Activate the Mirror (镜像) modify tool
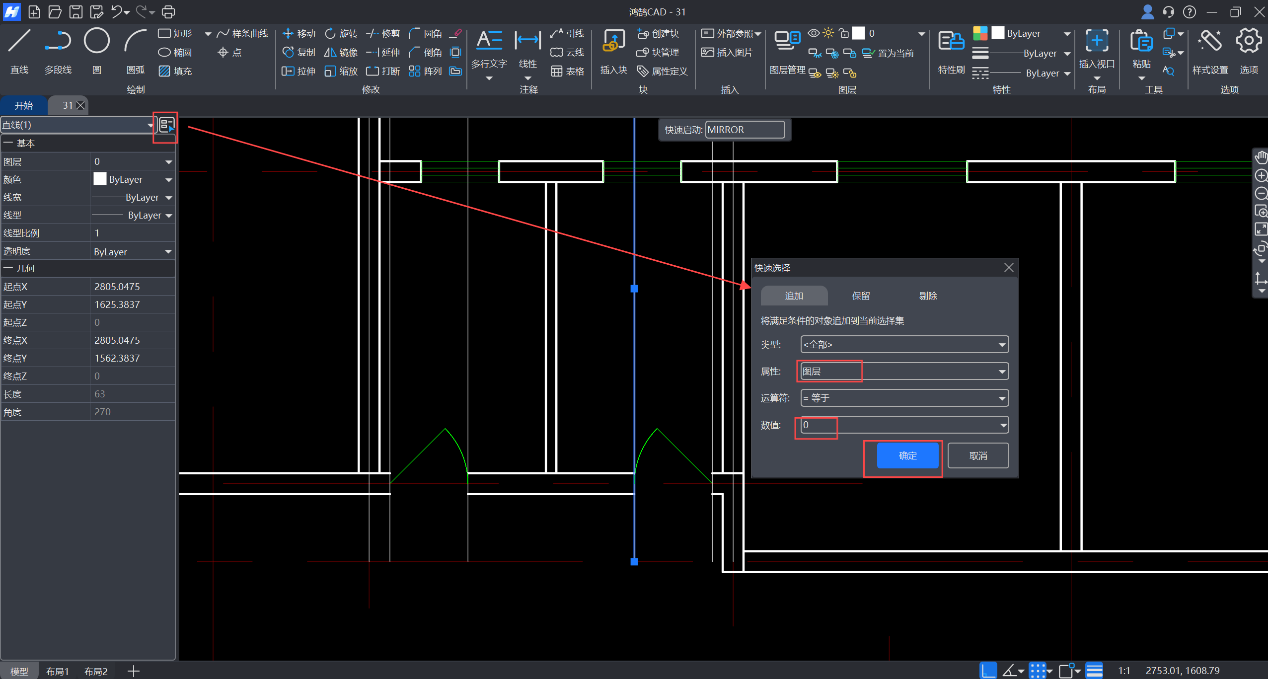 click(x=340, y=52)
